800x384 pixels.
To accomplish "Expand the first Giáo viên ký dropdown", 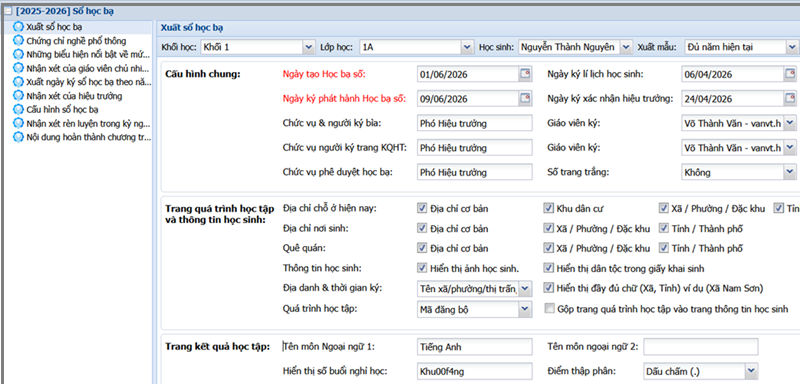I will click(790, 123).
